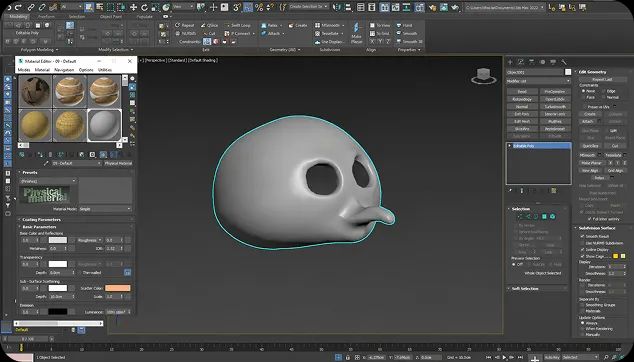634x362 pixels.
Task: Toggle the 3D Snaps icon
Action: (x=237, y=7)
